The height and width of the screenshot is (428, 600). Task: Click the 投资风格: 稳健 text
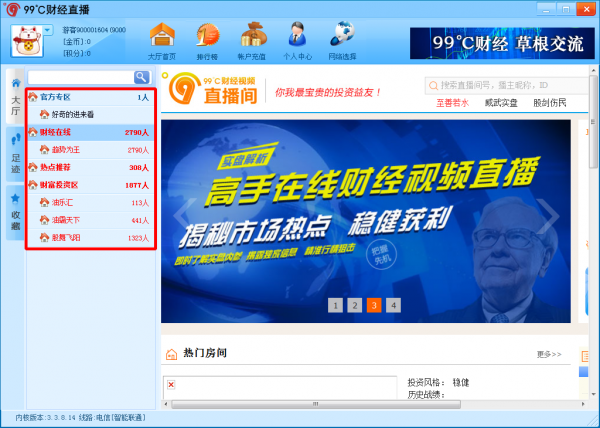click(x=438, y=382)
